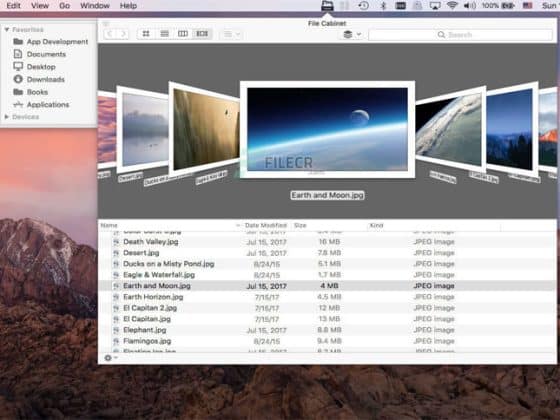Open Time Machine menu bar icon
Screen dimensions: 560x420
(364, 5)
